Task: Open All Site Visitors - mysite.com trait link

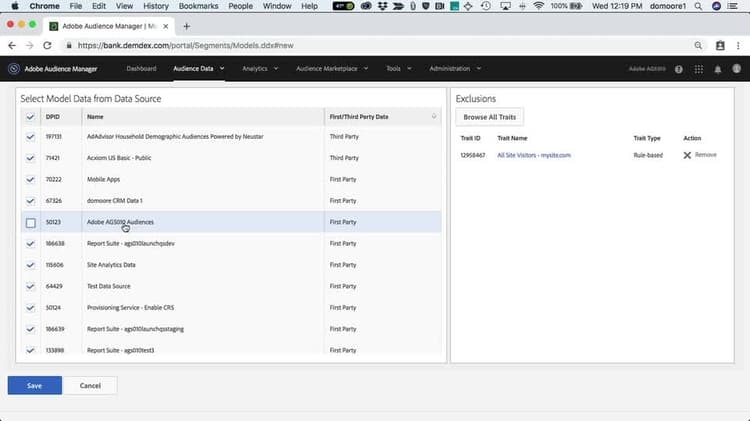Action: 534,155
